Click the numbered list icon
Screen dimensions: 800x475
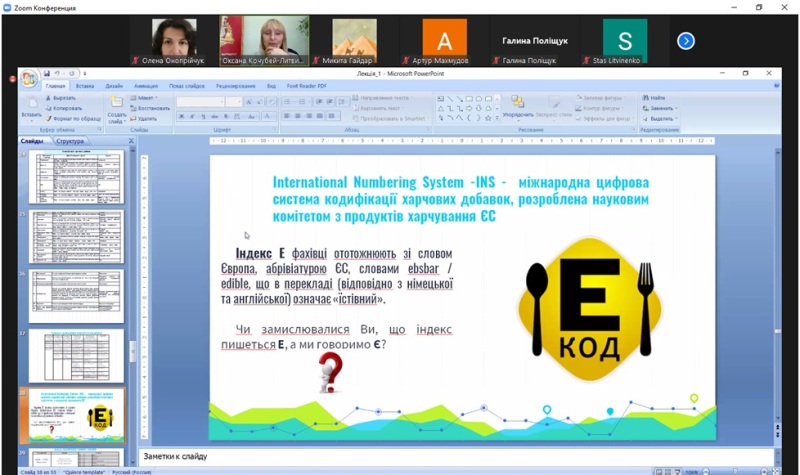pos(303,102)
